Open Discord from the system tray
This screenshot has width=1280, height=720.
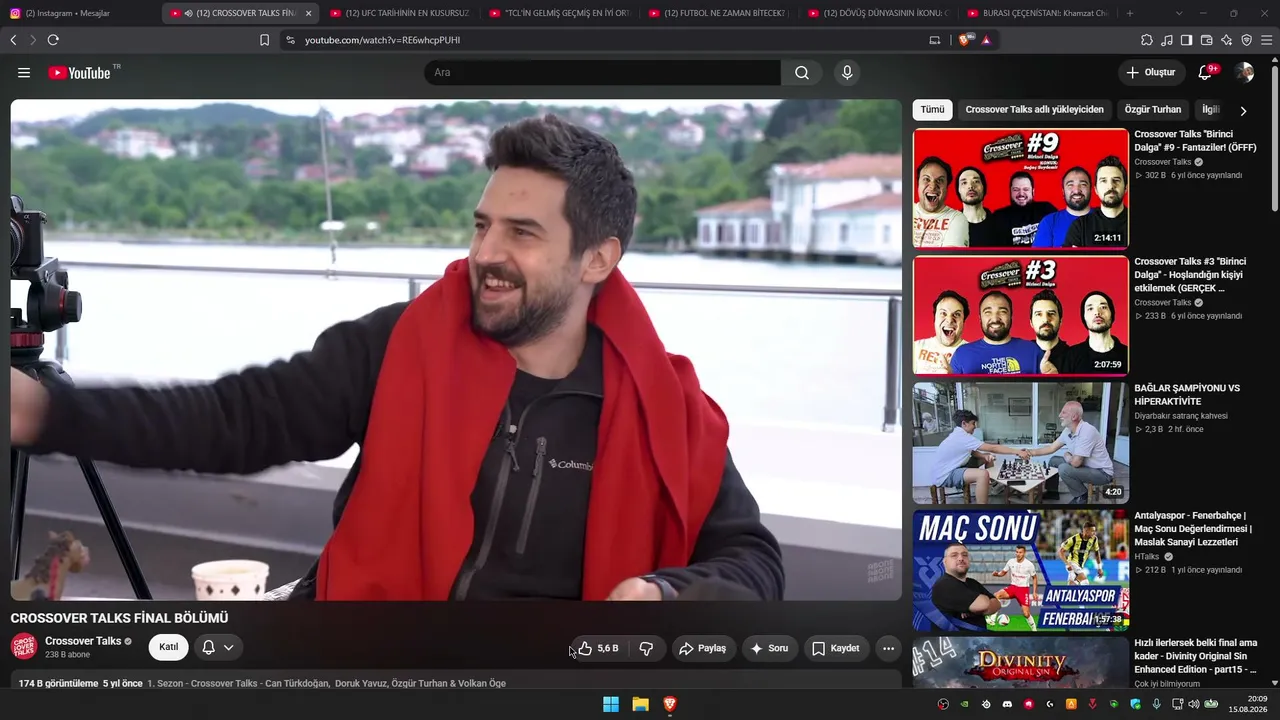point(1007,704)
